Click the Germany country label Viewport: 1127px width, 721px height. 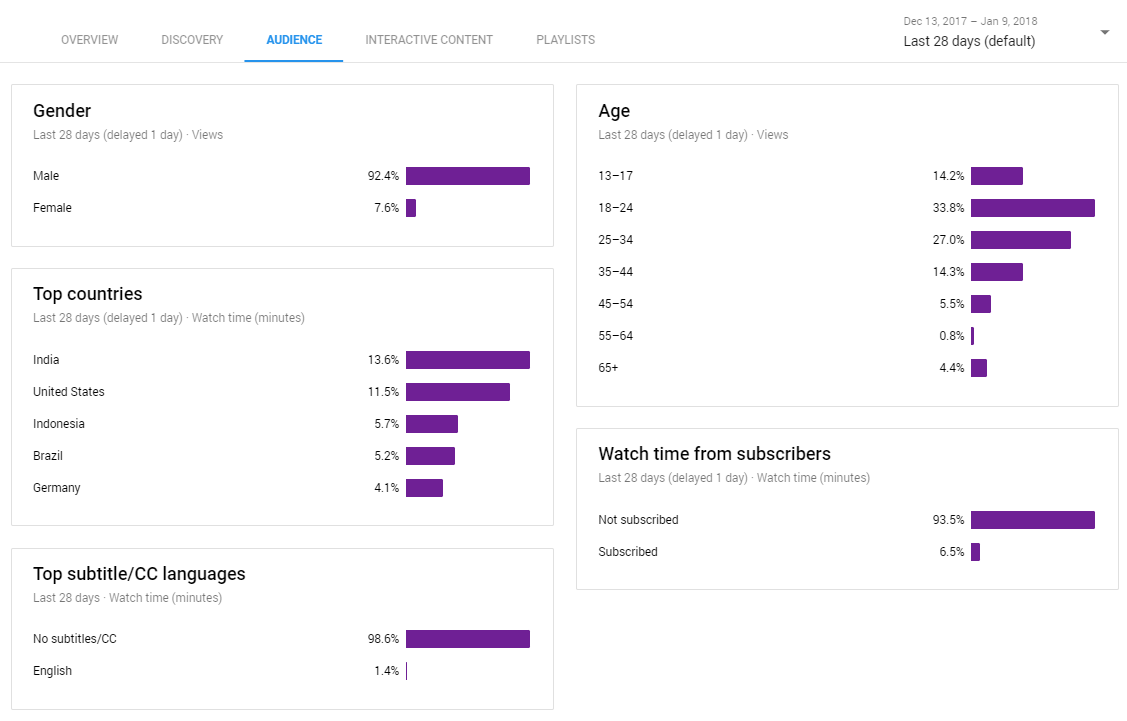click(x=57, y=488)
